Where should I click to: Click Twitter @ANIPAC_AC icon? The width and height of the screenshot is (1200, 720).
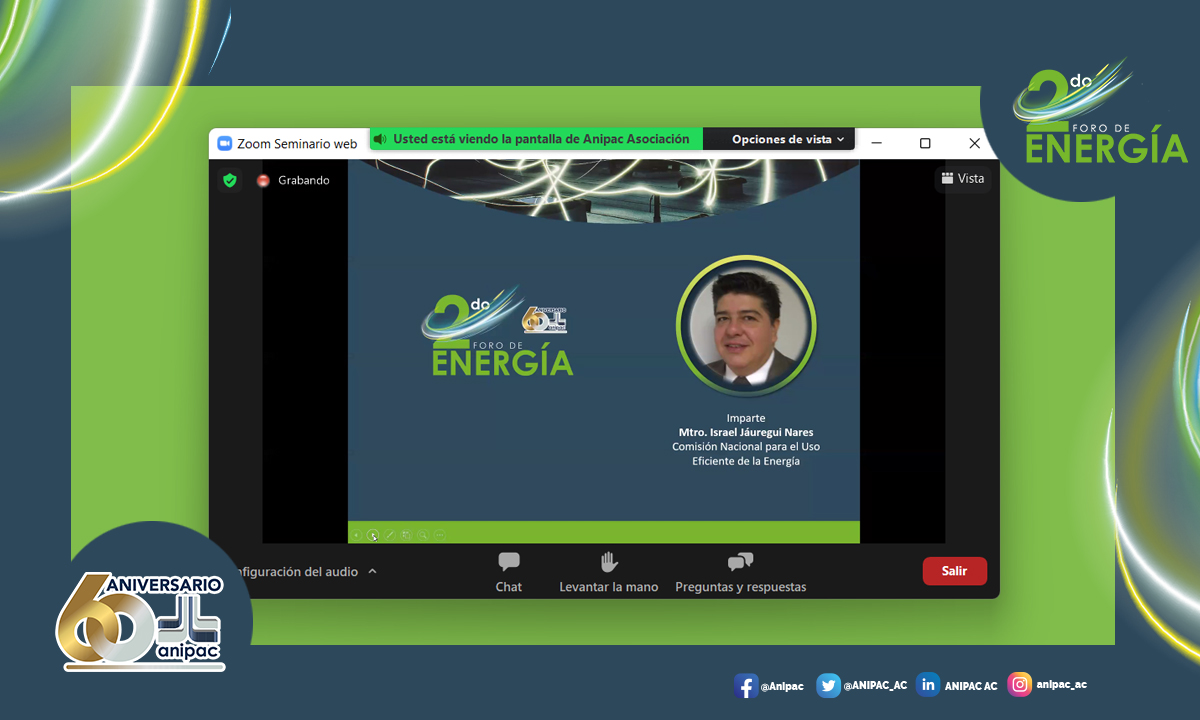pos(828,685)
